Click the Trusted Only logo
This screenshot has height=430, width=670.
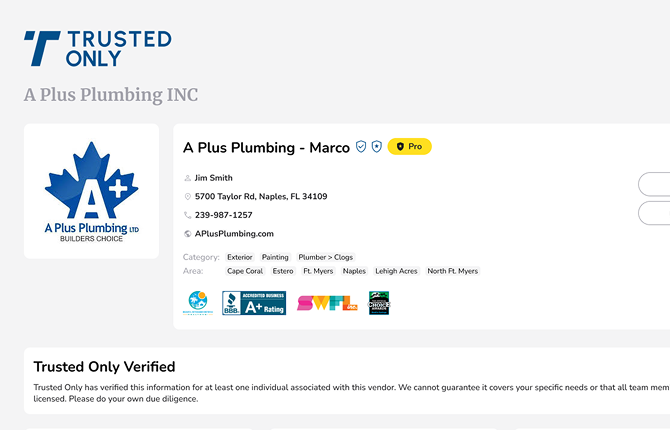pos(97,48)
